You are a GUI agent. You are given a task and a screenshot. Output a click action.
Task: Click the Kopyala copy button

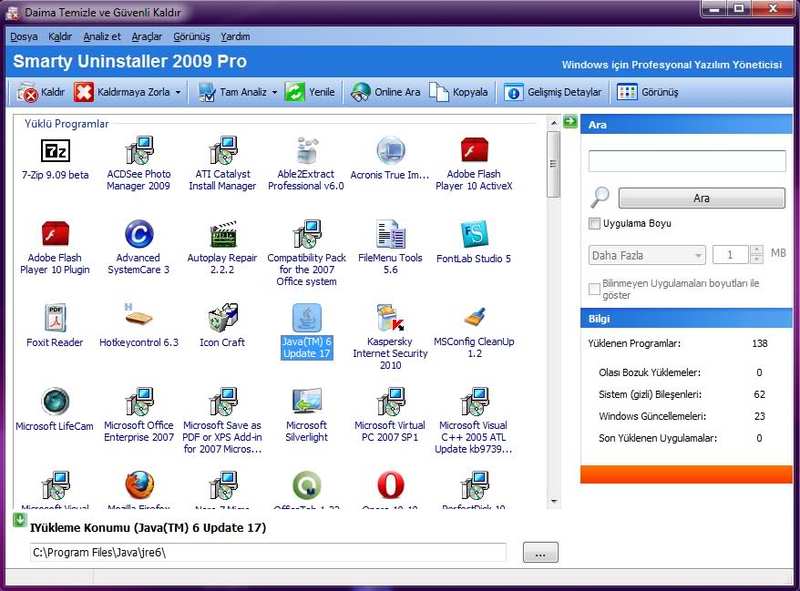[458, 92]
